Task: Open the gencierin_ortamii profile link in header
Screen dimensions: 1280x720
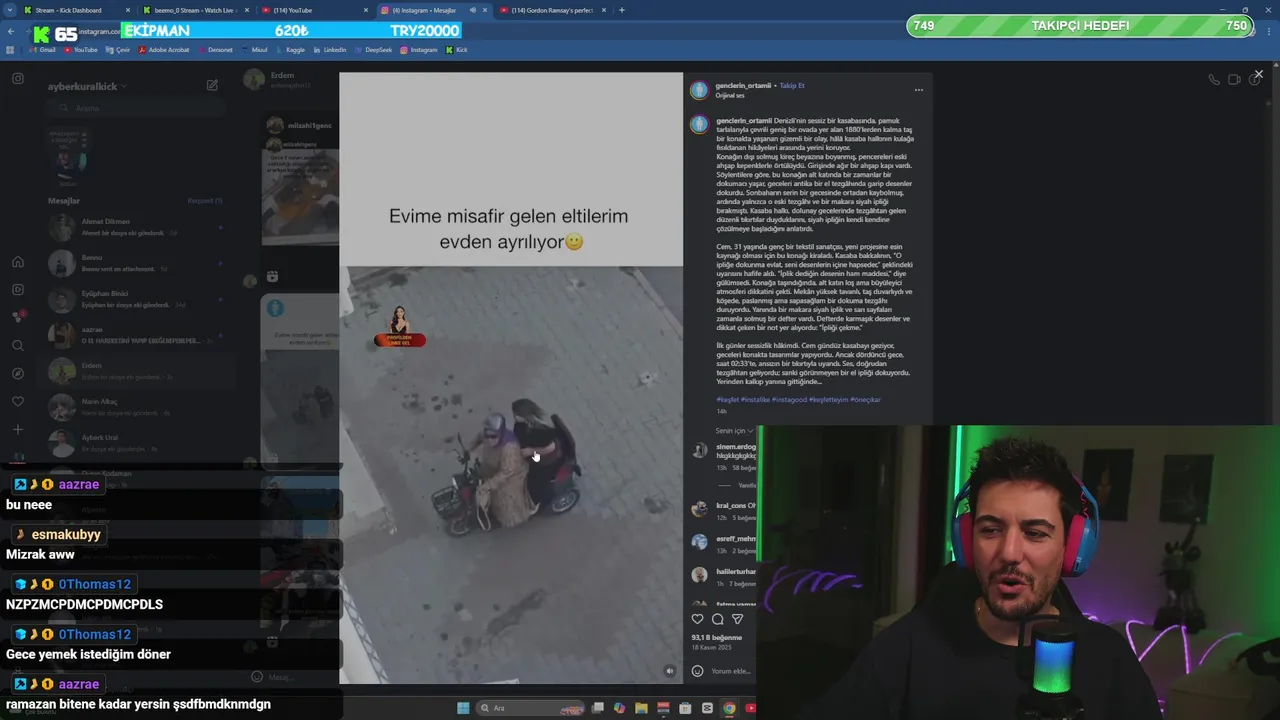Action: tap(743, 86)
